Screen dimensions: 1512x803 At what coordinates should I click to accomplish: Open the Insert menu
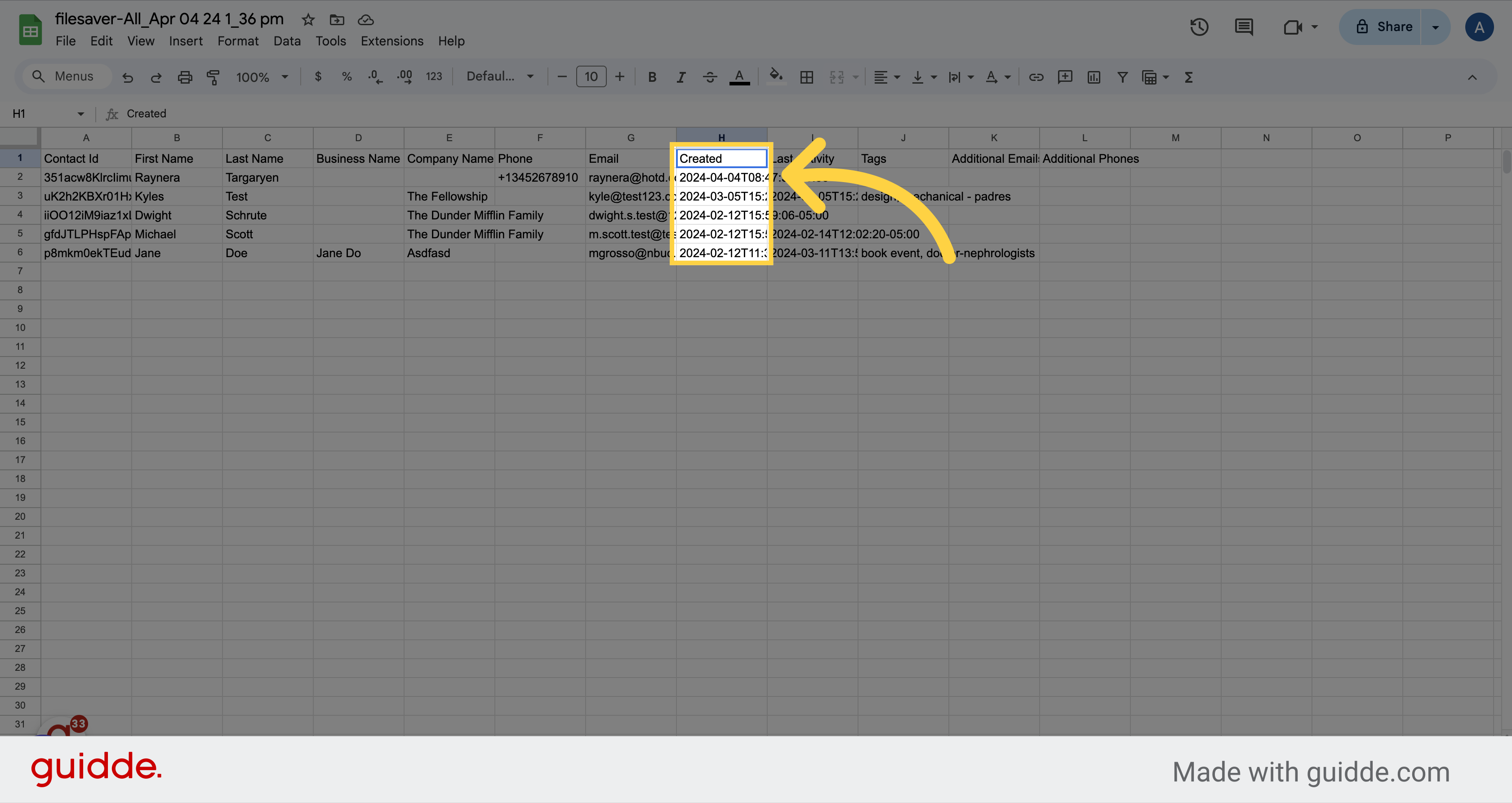click(x=186, y=41)
